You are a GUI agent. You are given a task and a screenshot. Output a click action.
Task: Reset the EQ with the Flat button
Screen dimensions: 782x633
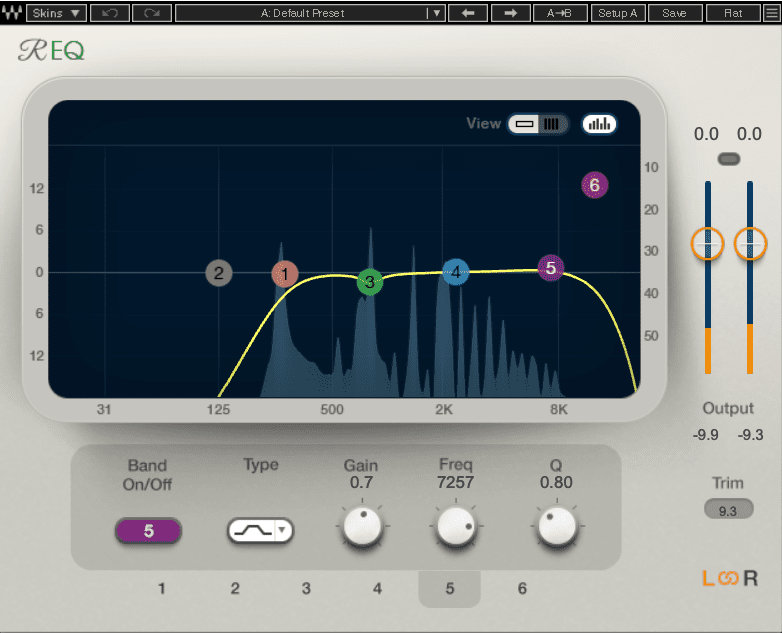(733, 13)
